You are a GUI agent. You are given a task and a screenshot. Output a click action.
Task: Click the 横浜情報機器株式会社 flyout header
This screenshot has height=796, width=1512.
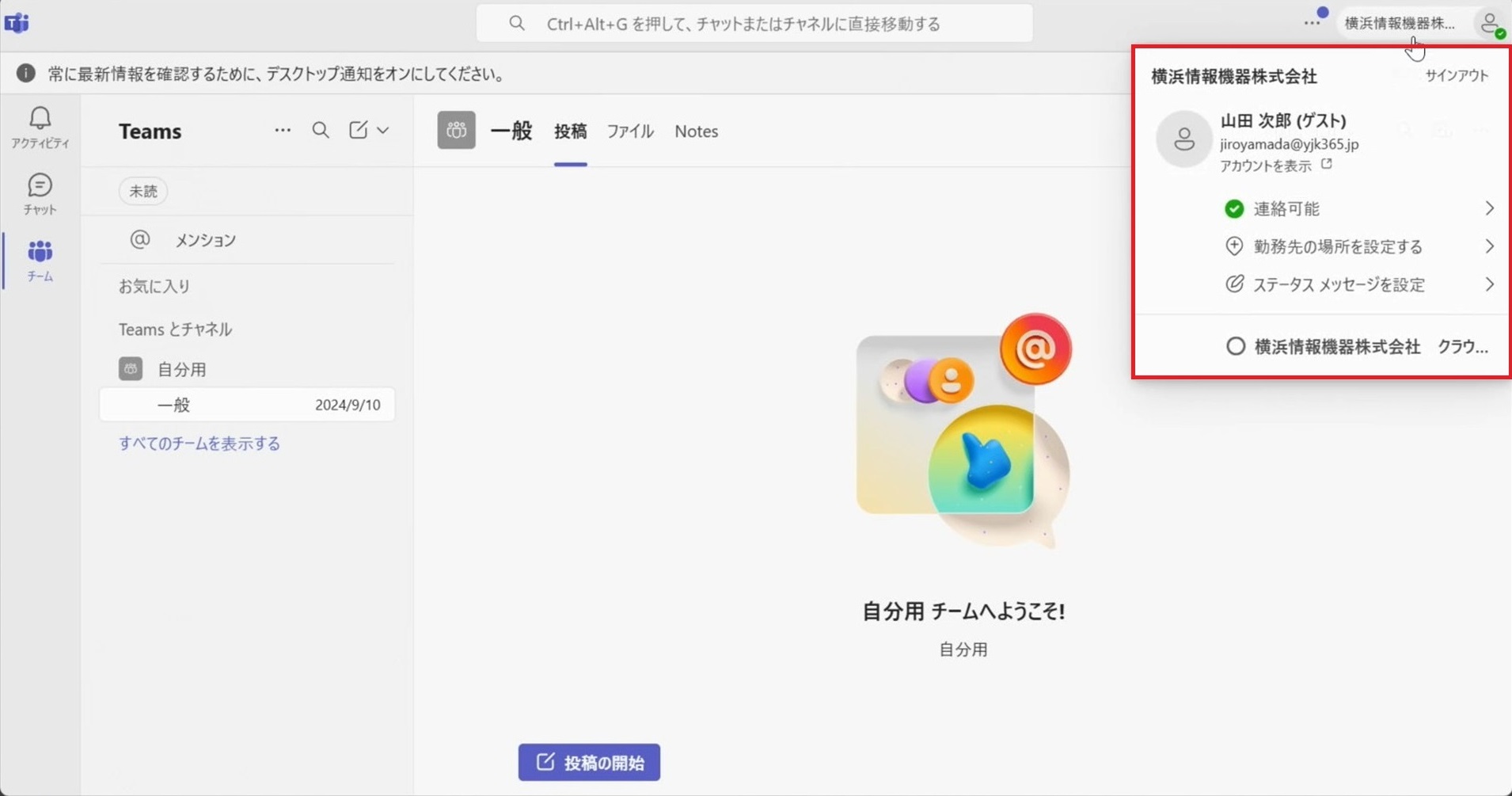click(x=1234, y=76)
